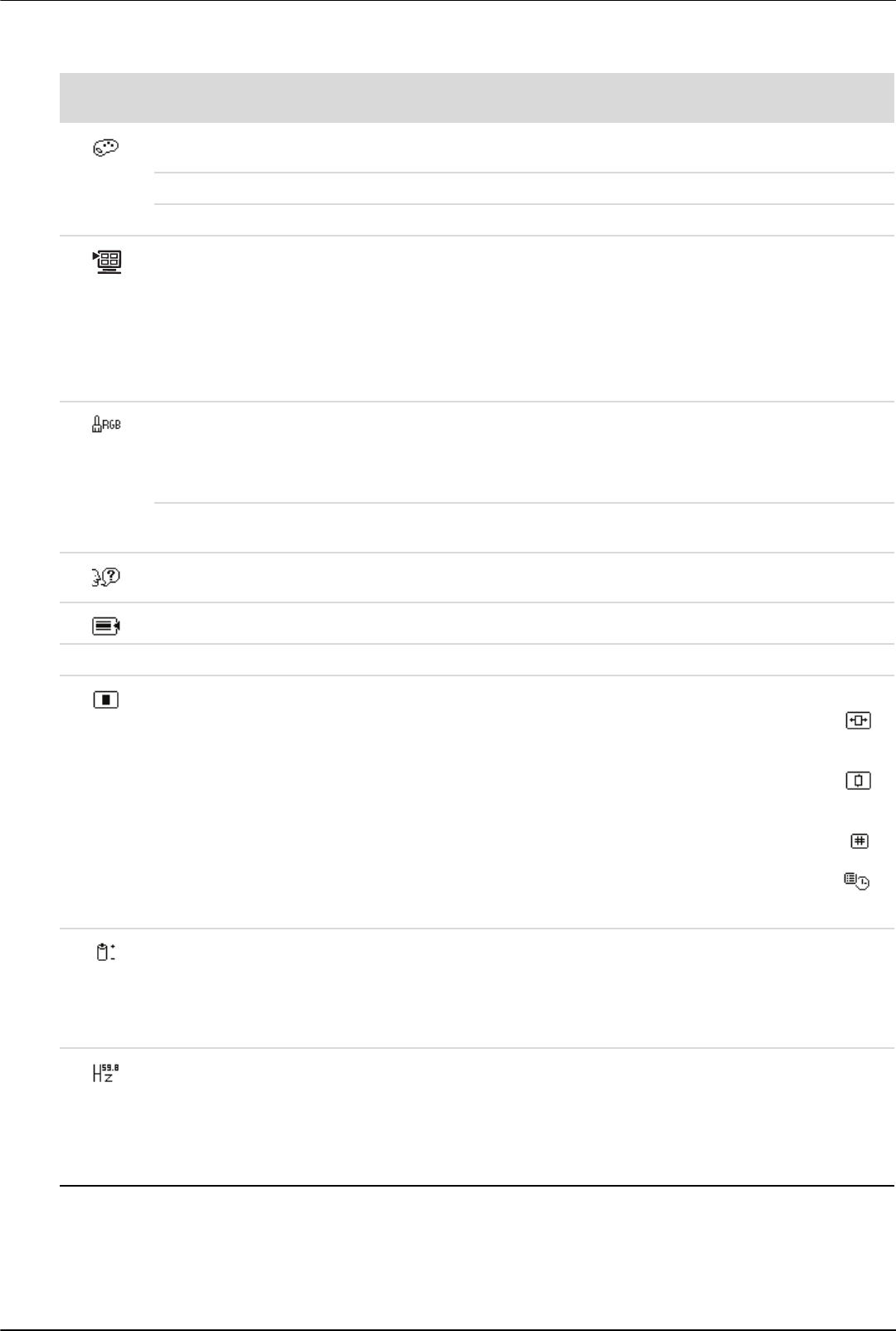This screenshot has width=896, height=1331.
Task: Select the lower sub-row in the RGB lock section
Action: click(x=523, y=528)
